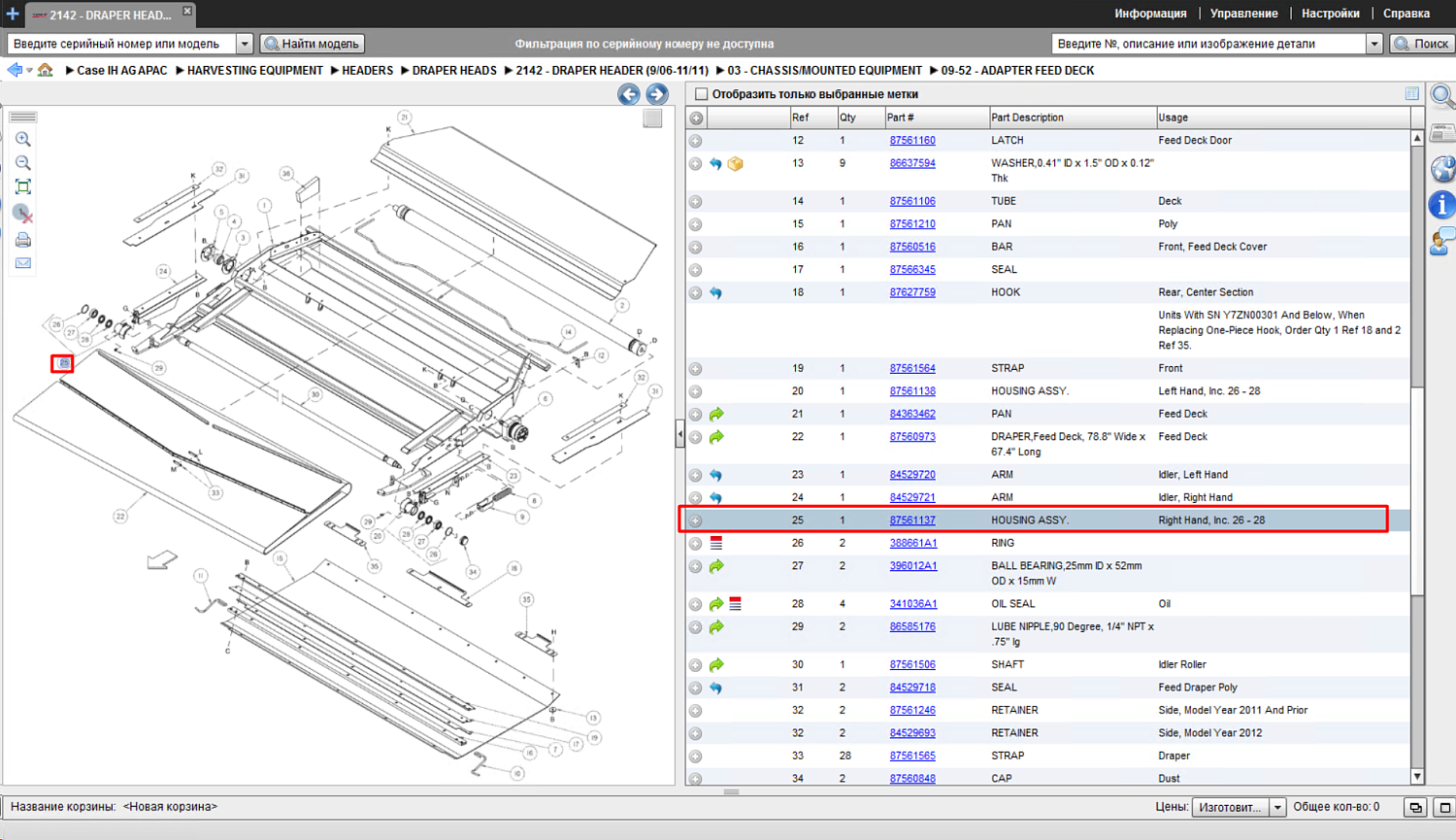
Task: Open the Информация menu
Action: point(1150,14)
